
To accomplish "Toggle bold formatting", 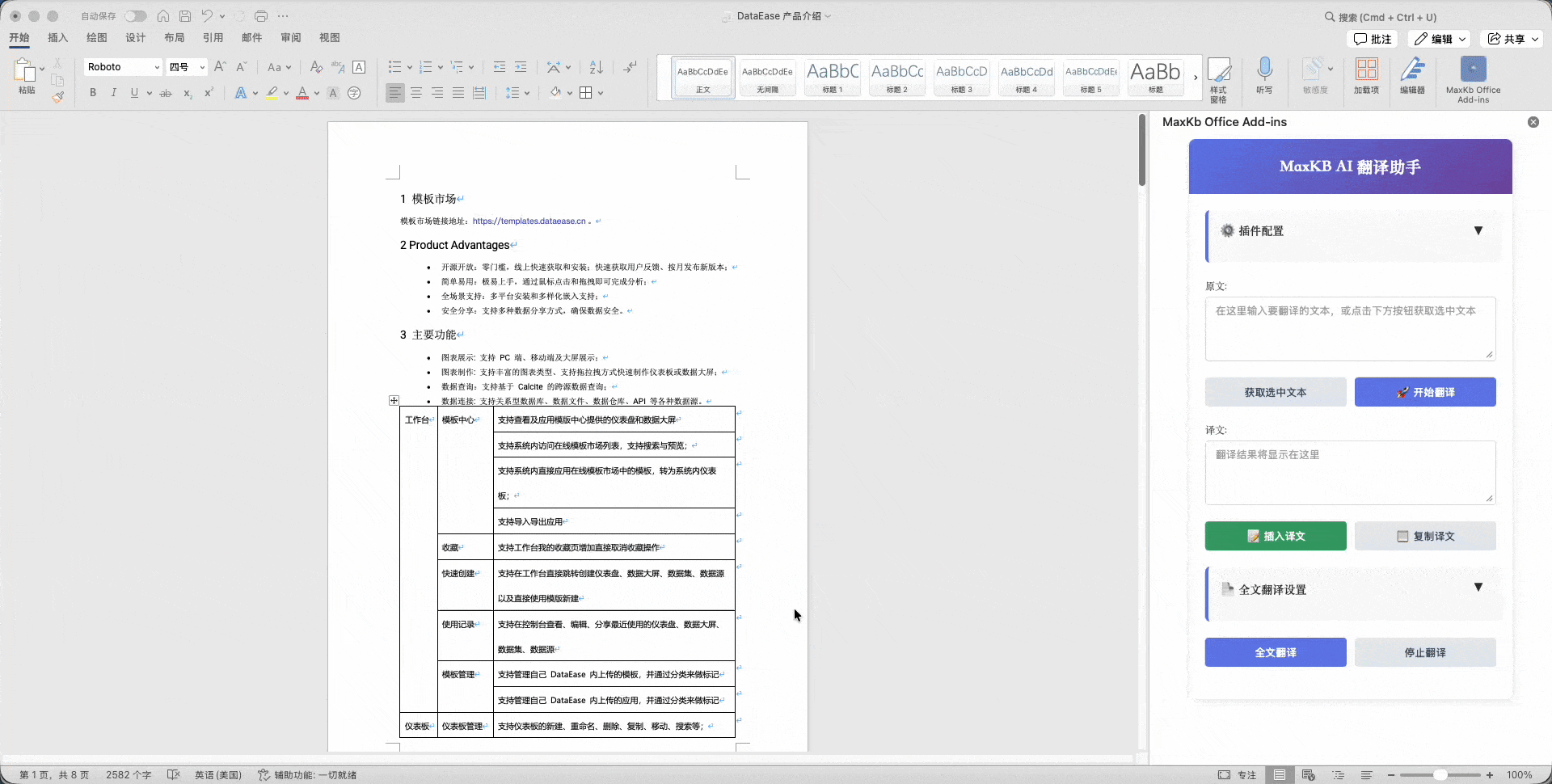I will (x=93, y=93).
